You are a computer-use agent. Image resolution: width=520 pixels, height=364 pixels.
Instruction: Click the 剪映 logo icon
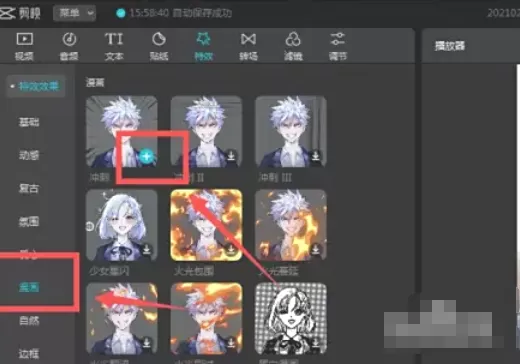(x=7, y=13)
